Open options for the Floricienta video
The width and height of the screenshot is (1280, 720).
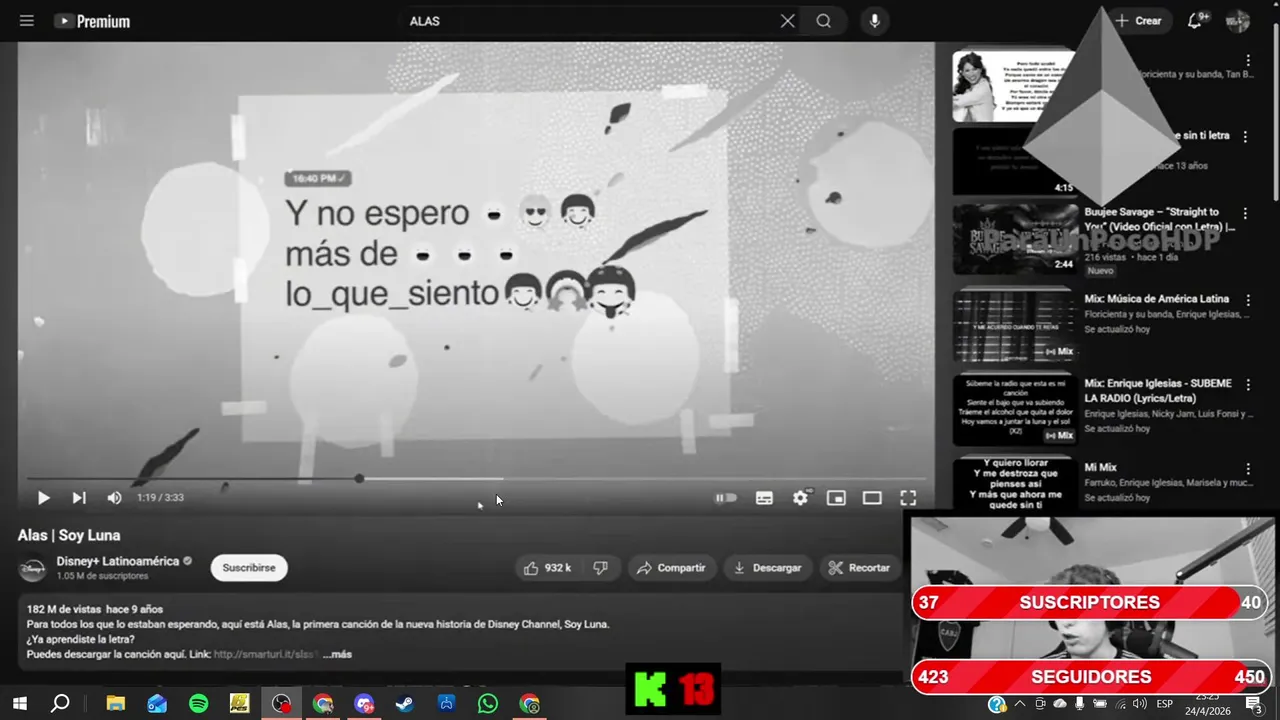1246,61
